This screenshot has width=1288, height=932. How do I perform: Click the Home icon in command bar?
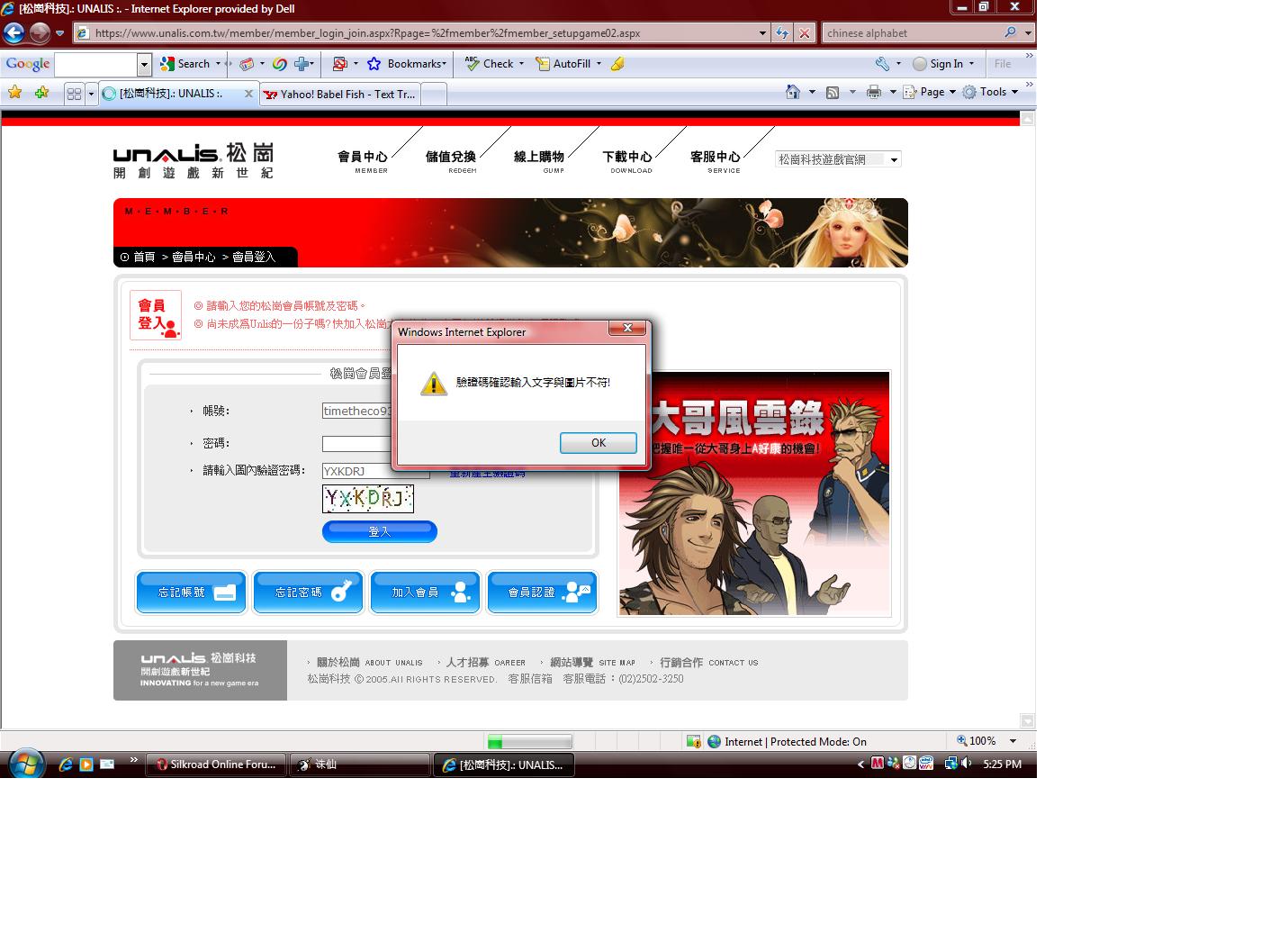(x=793, y=92)
